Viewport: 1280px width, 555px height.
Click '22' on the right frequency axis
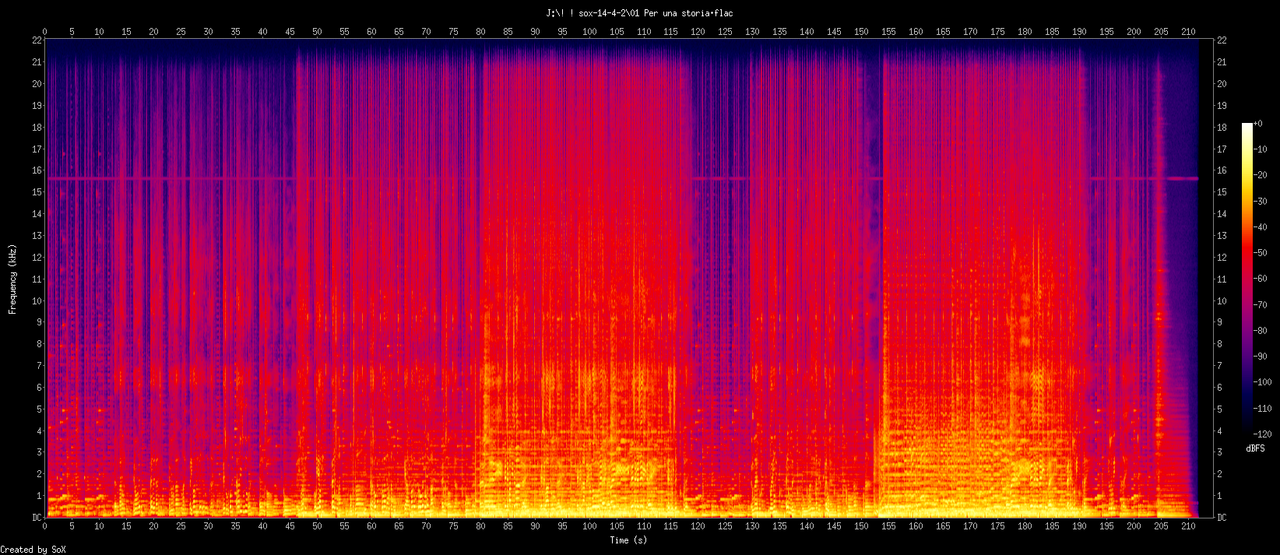pos(1223,40)
